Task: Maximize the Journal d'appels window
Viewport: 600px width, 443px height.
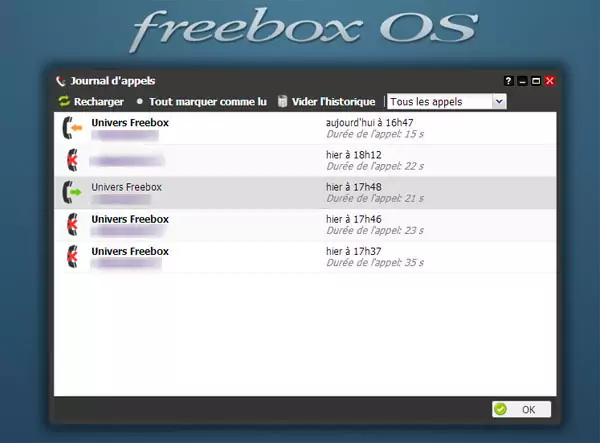Action: (536, 81)
